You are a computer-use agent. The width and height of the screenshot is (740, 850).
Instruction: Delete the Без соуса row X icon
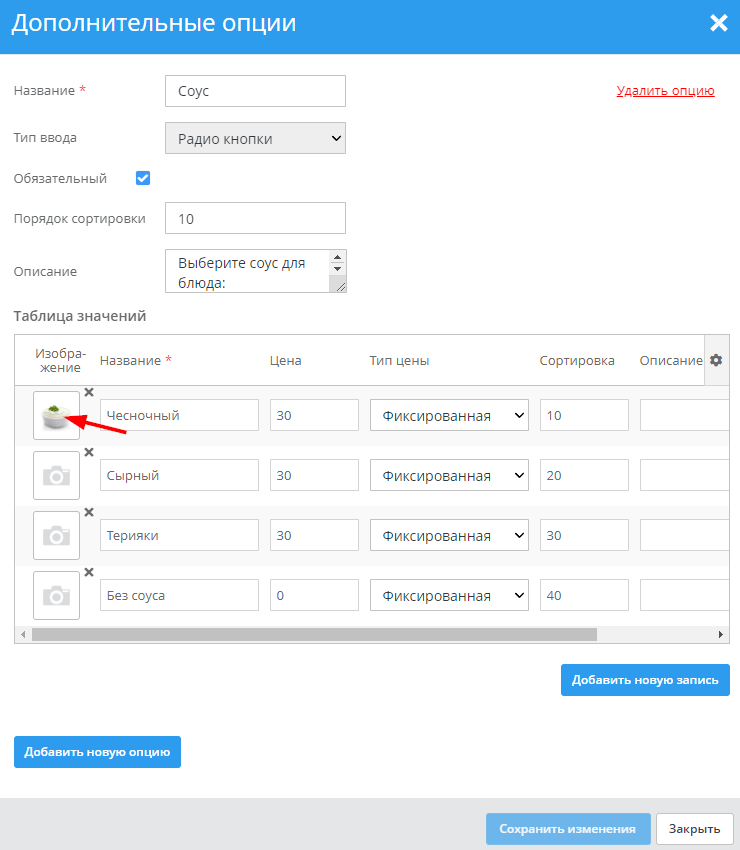coord(89,573)
